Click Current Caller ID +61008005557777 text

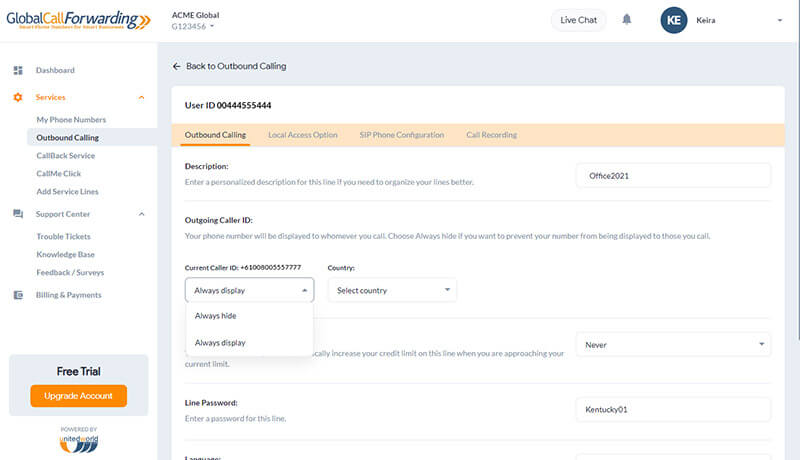[x=243, y=267]
